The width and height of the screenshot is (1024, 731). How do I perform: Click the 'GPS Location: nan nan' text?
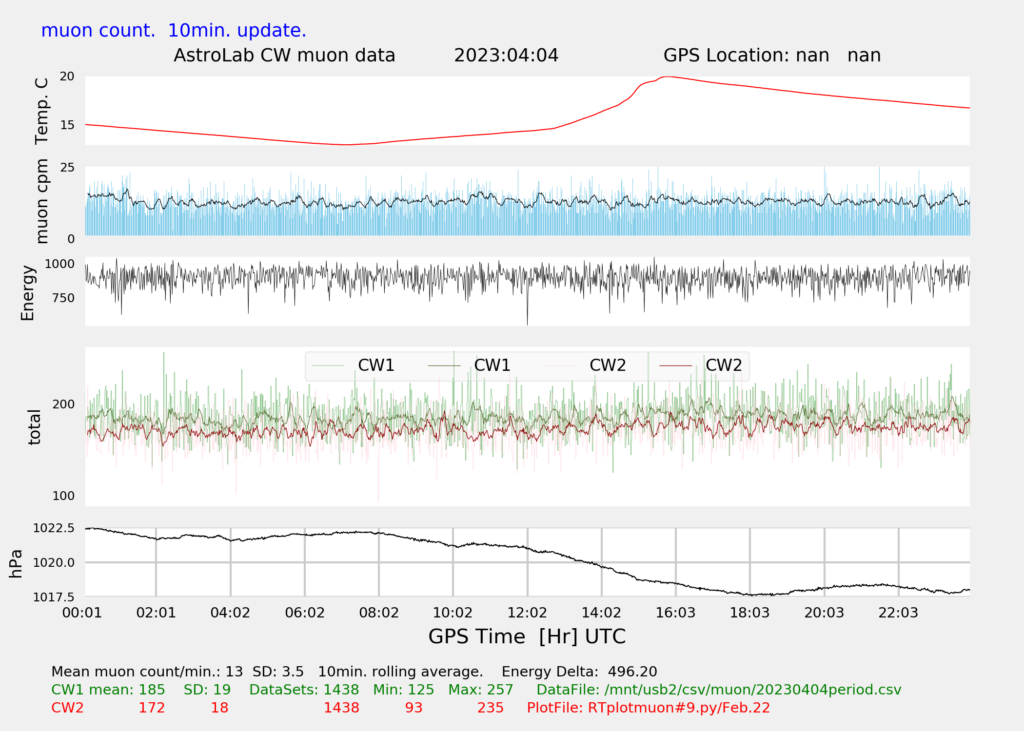point(771,55)
